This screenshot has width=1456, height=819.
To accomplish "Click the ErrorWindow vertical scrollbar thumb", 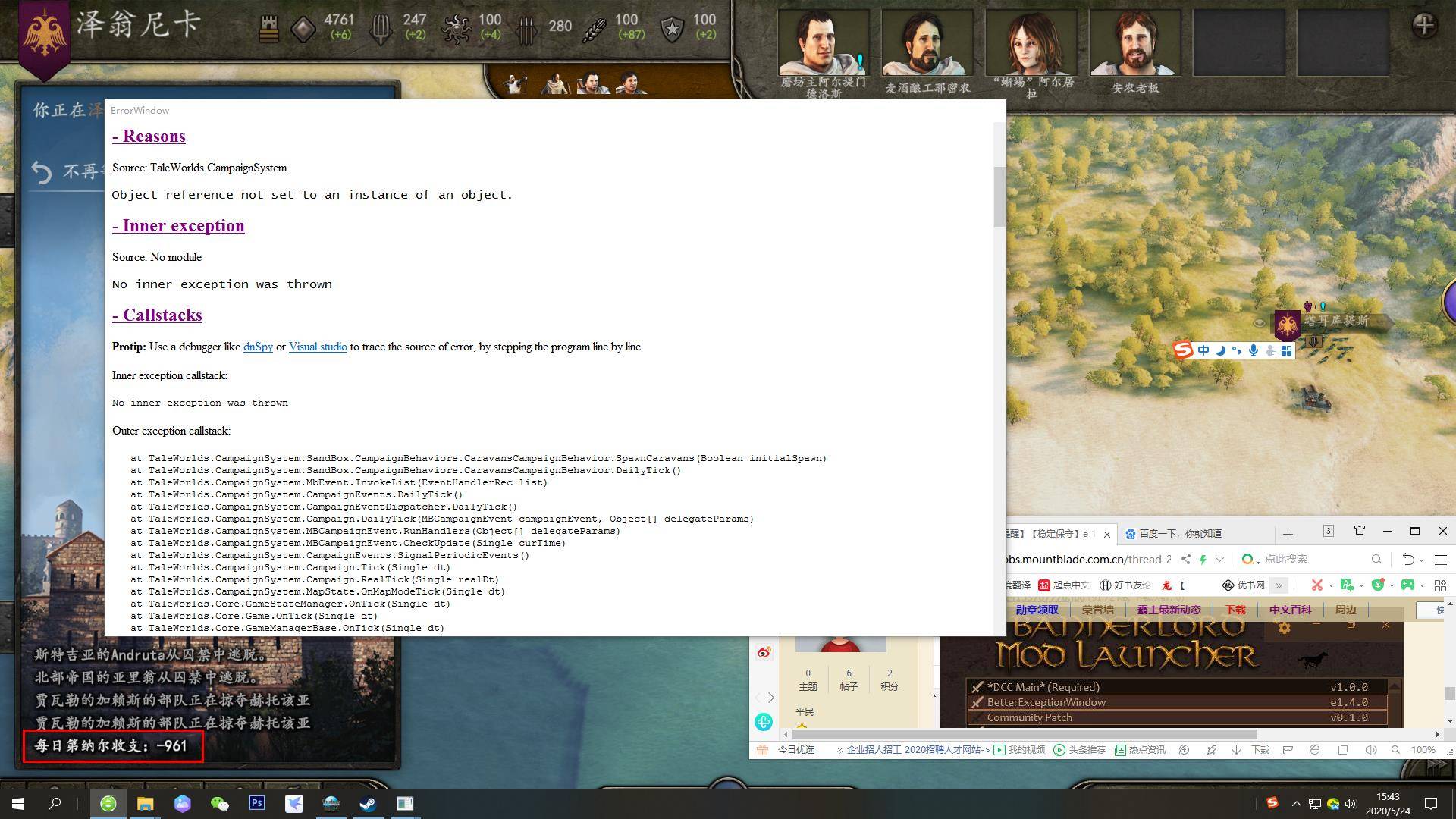I will tap(999, 196).
